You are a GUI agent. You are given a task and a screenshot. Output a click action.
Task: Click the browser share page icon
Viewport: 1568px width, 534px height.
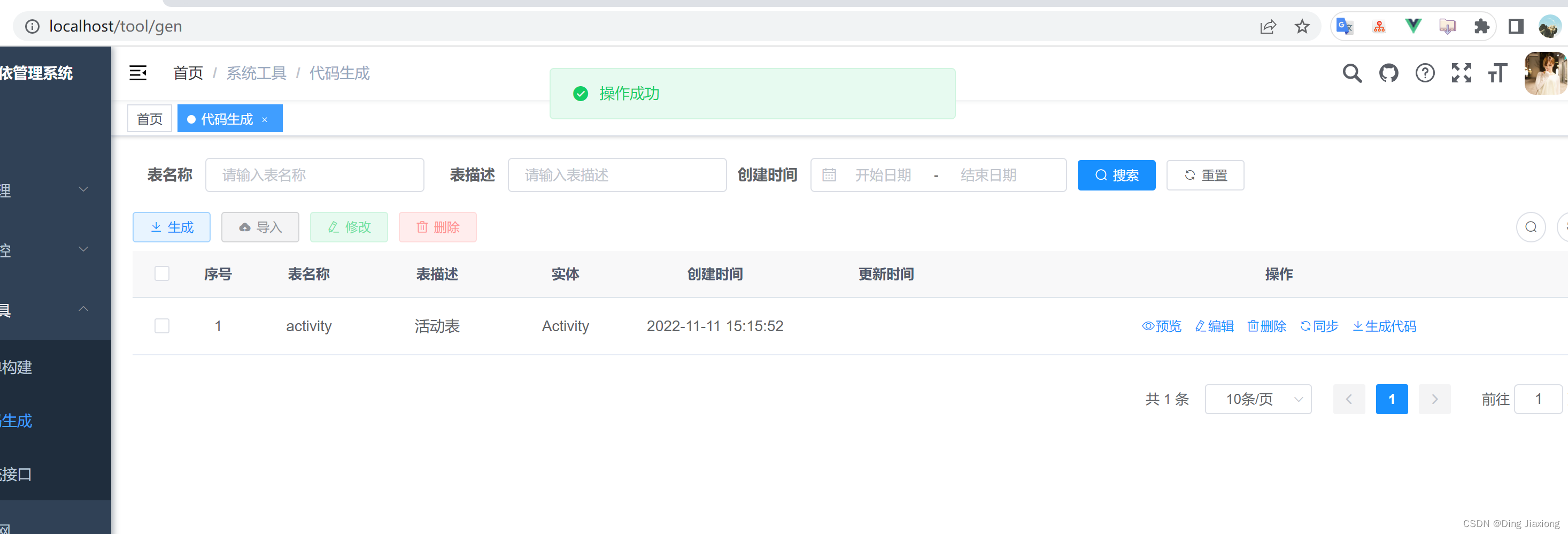click(x=1268, y=26)
